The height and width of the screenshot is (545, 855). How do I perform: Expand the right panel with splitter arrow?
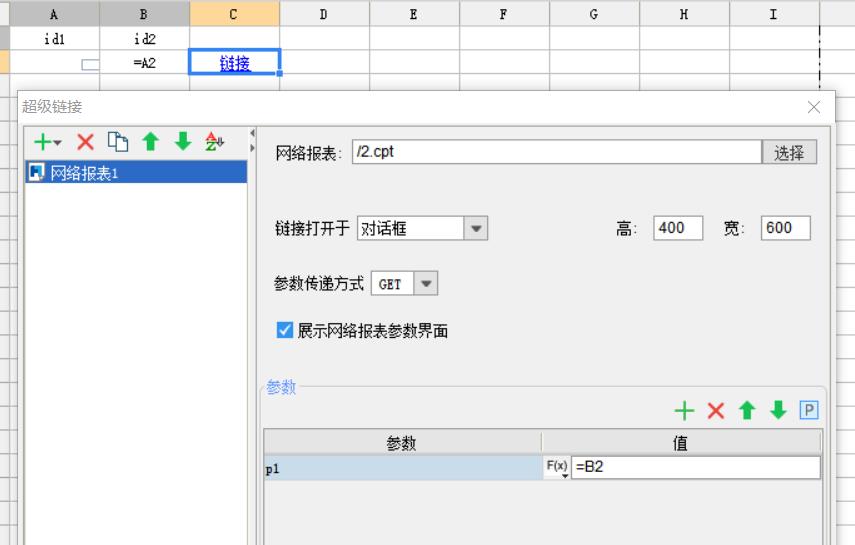coord(252,148)
